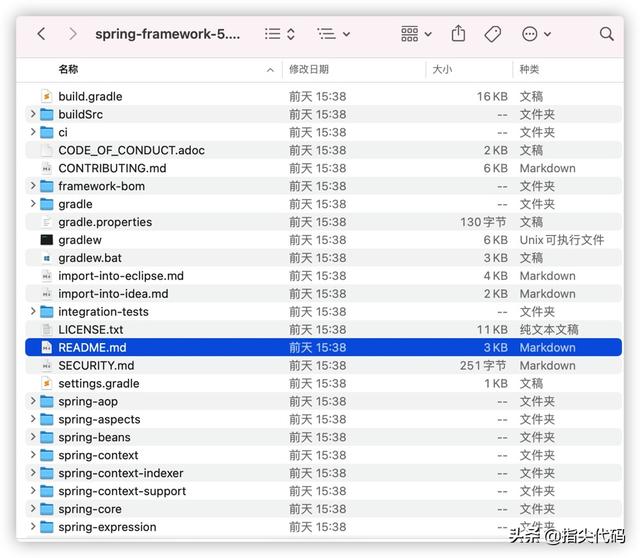Image resolution: width=640 pixels, height=558 pixels.
Task: Click the Search magnifier icon
Action: click(607, 33)
